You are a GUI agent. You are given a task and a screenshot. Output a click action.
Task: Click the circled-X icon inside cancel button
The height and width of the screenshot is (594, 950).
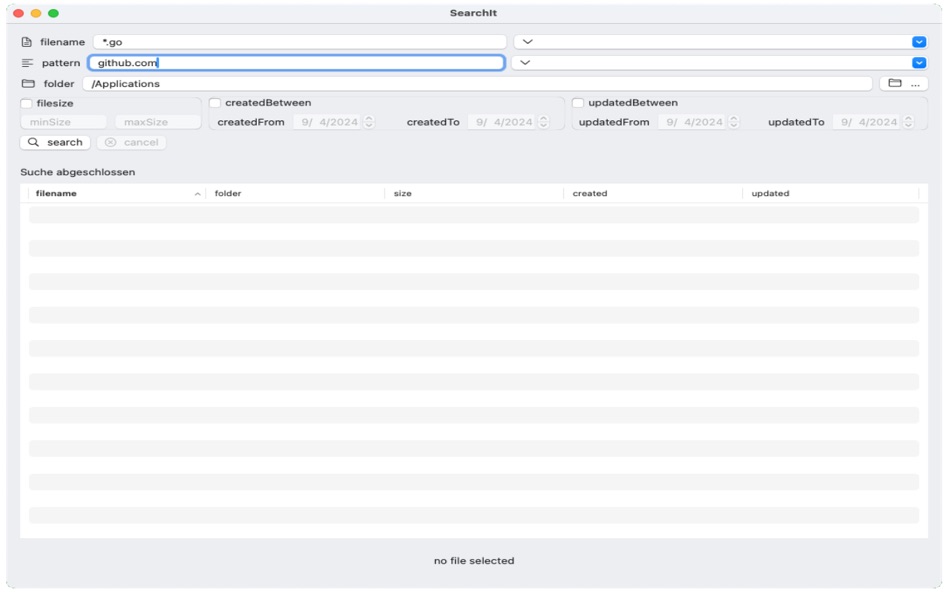113,141
